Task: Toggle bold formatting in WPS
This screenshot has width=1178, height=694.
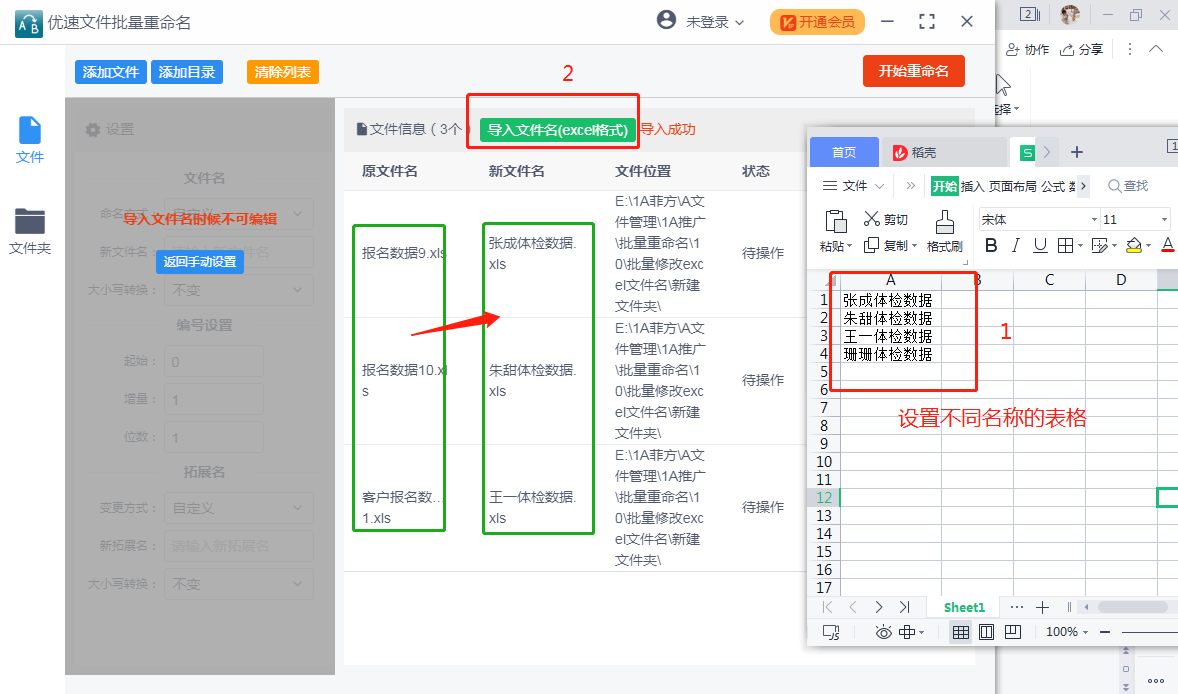Action: (991, 246)
